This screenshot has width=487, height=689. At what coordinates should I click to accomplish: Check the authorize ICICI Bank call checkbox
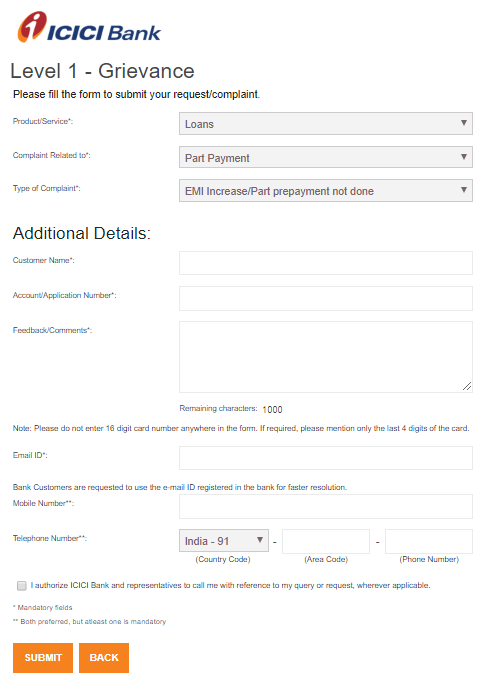click(x=22, y=585)
